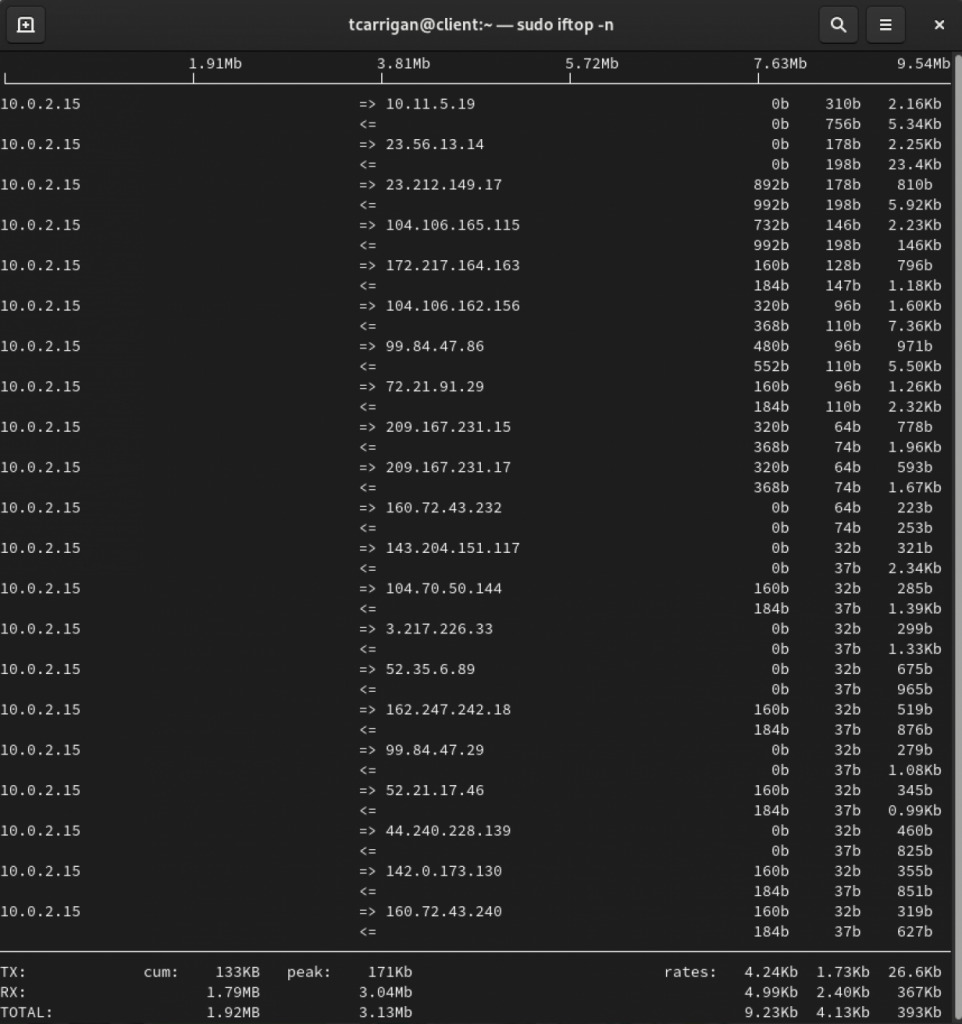Open the hamburger menu

(885, 25)
